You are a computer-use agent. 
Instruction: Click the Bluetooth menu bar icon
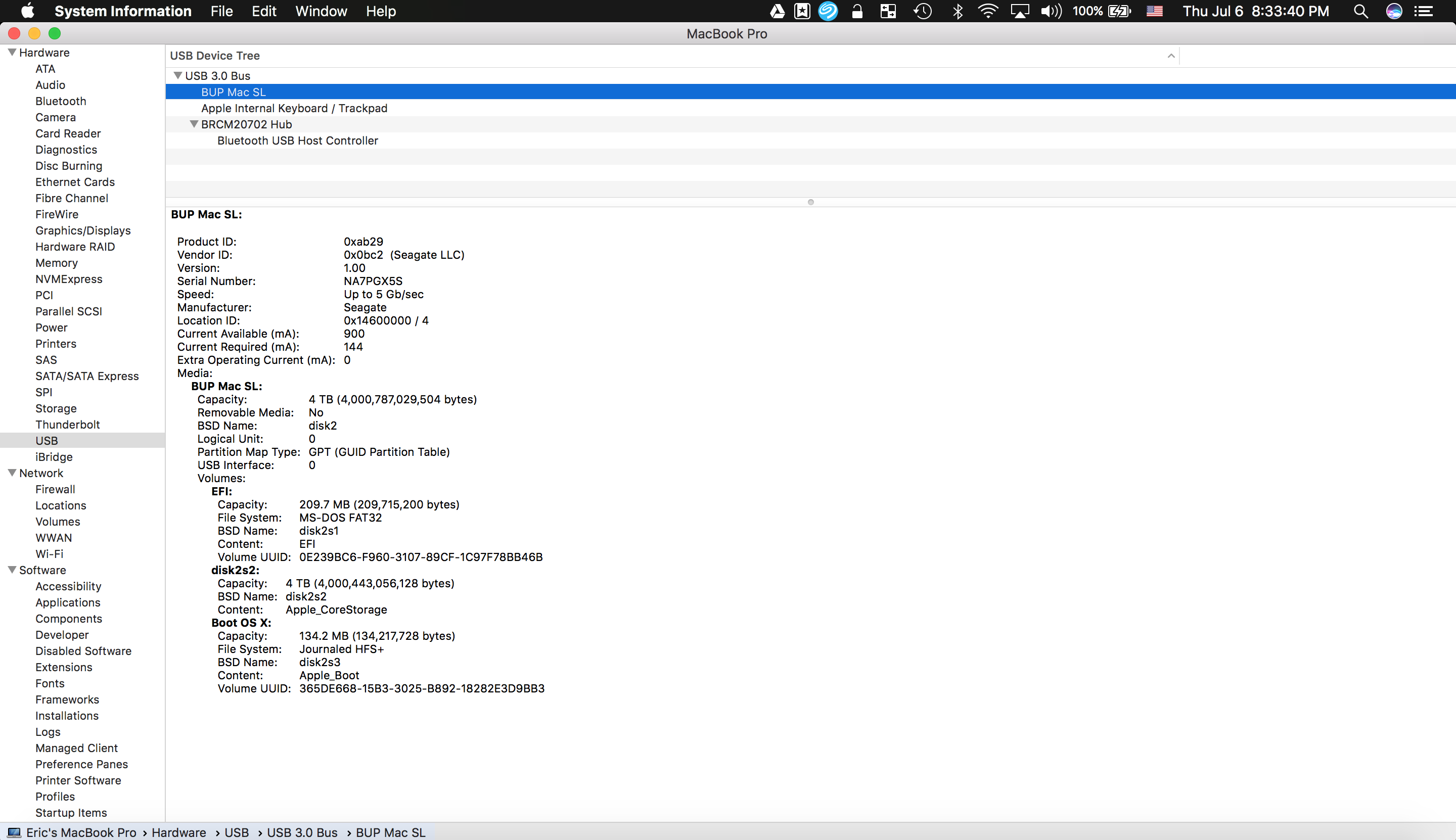click(x=958, y=12)
